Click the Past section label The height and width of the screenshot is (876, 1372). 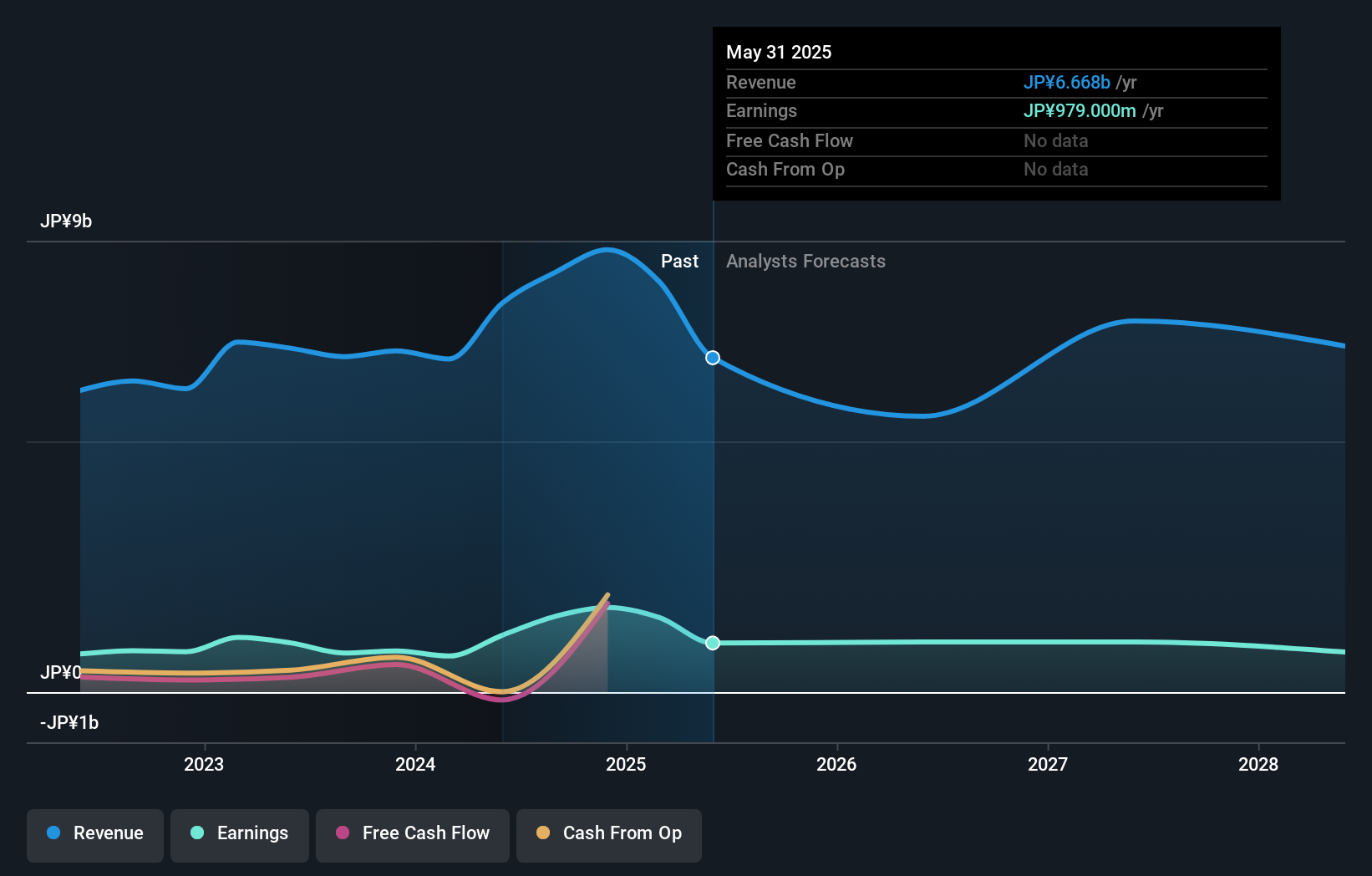point(679,261)
